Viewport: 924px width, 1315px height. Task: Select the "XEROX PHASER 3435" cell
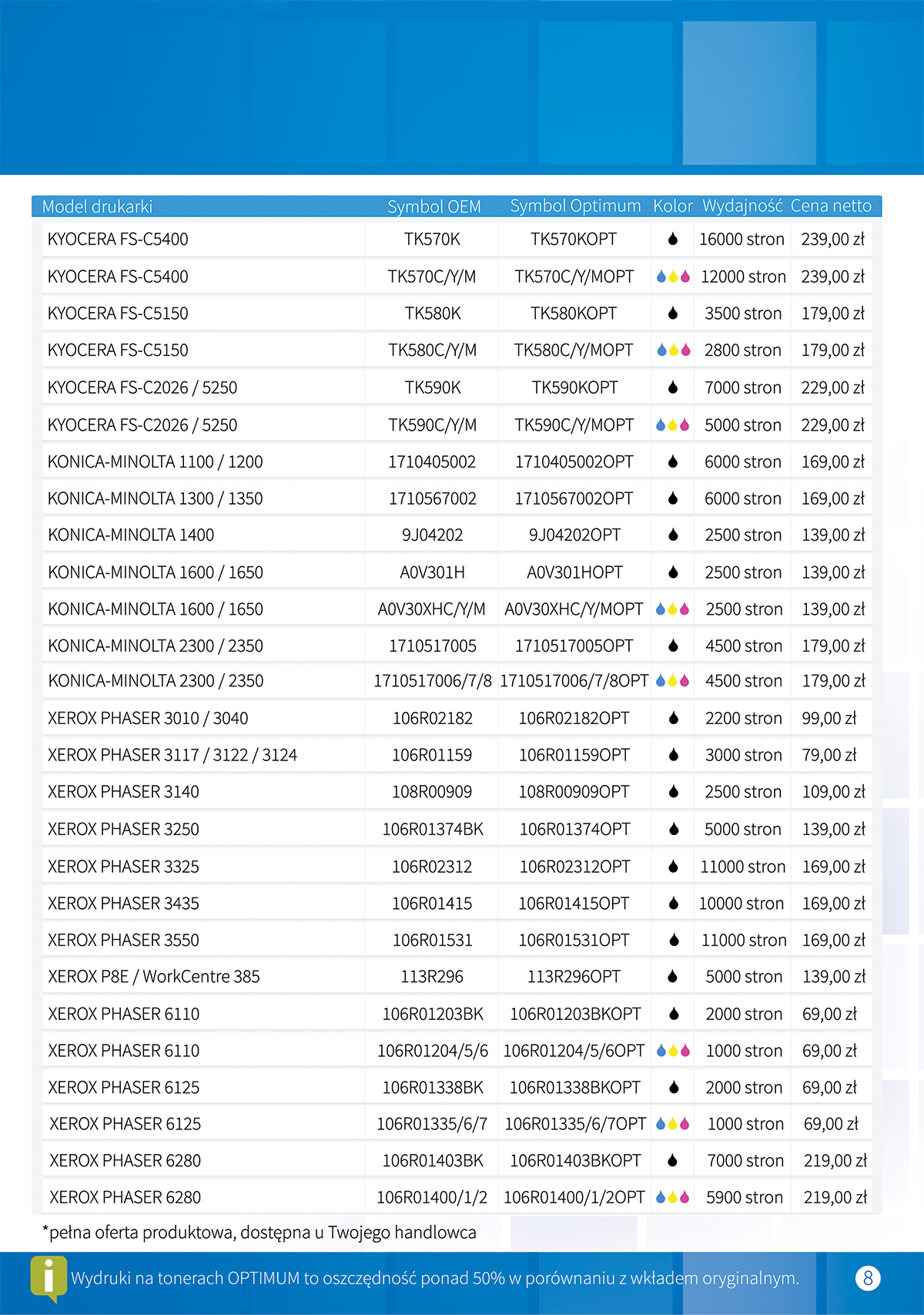(x=123, y=904)
